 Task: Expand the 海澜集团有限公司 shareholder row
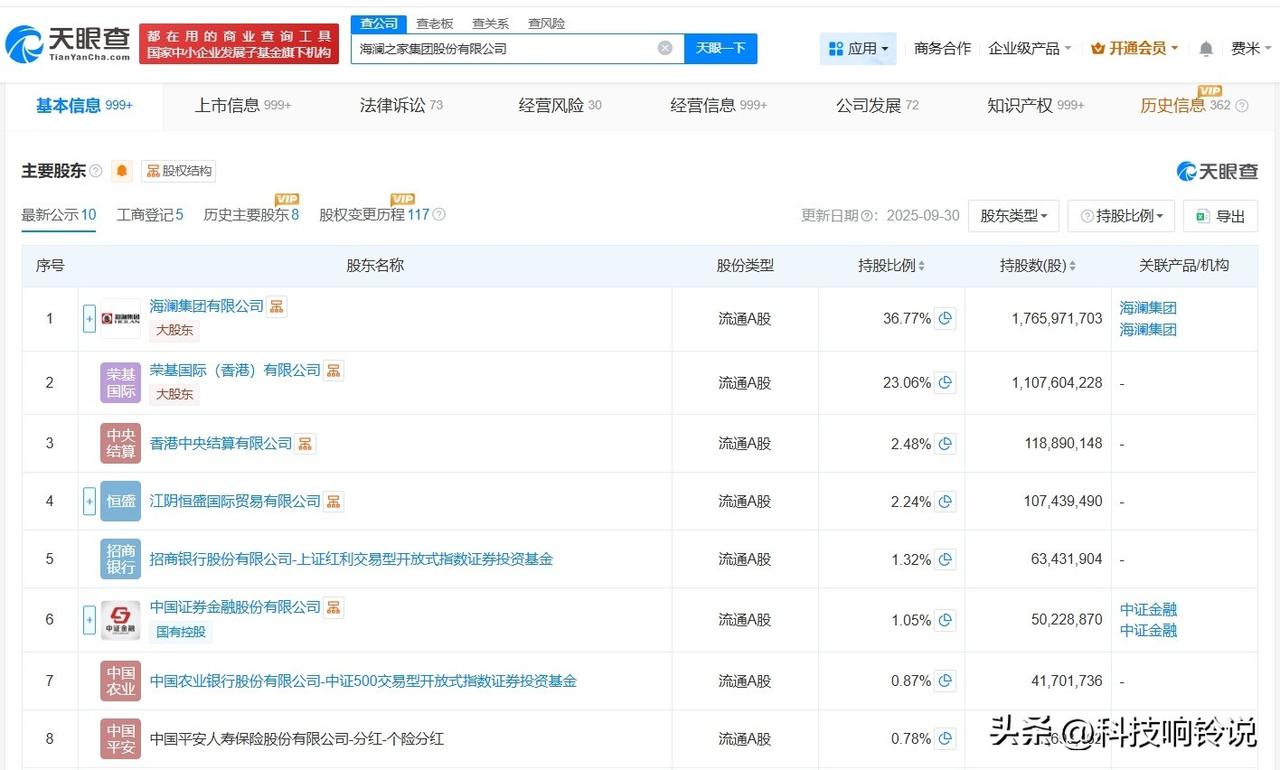(x=89, y=319)
